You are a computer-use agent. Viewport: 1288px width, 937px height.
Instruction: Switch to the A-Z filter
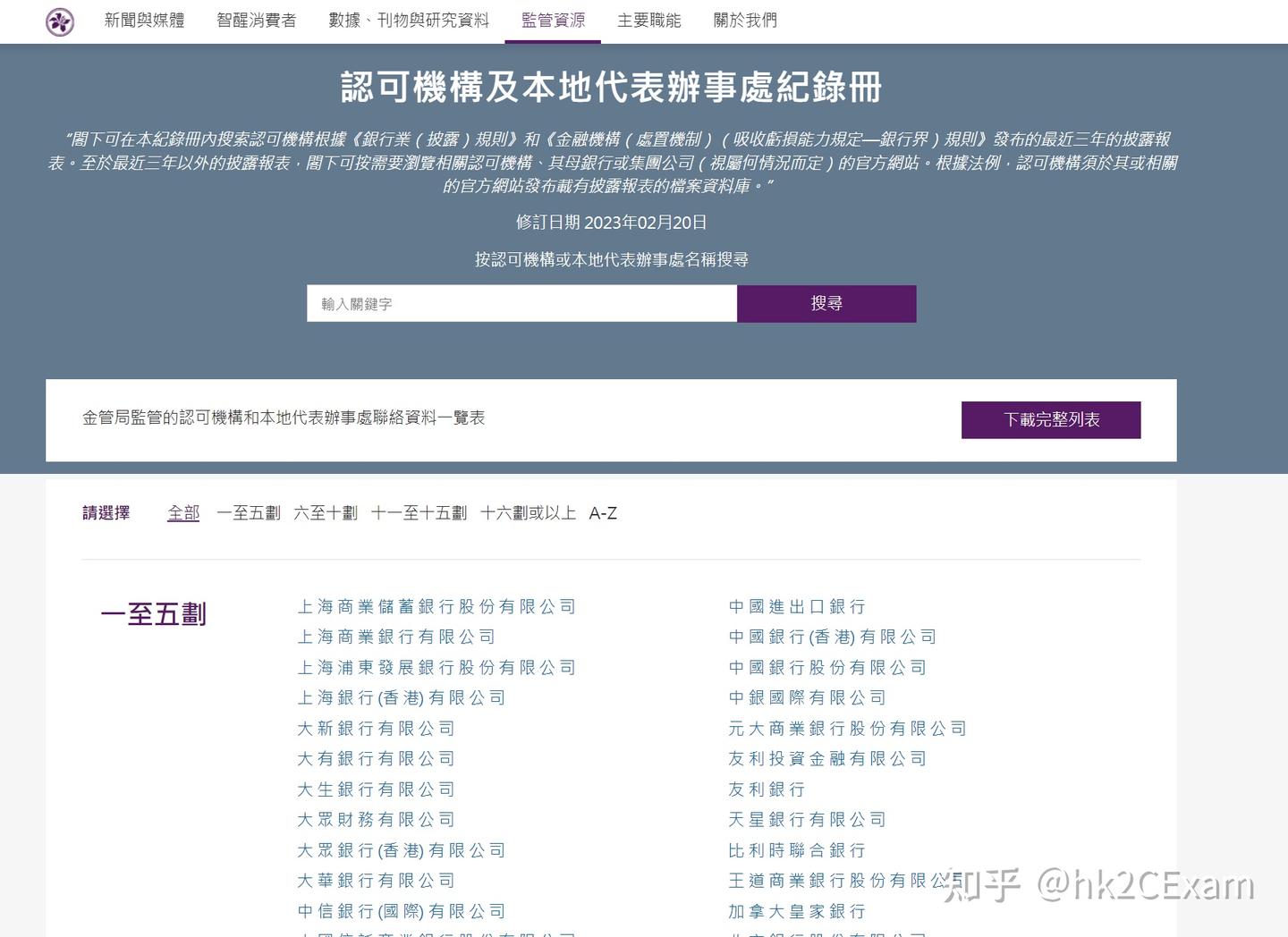pyautogui.click(x=601, y=513)
